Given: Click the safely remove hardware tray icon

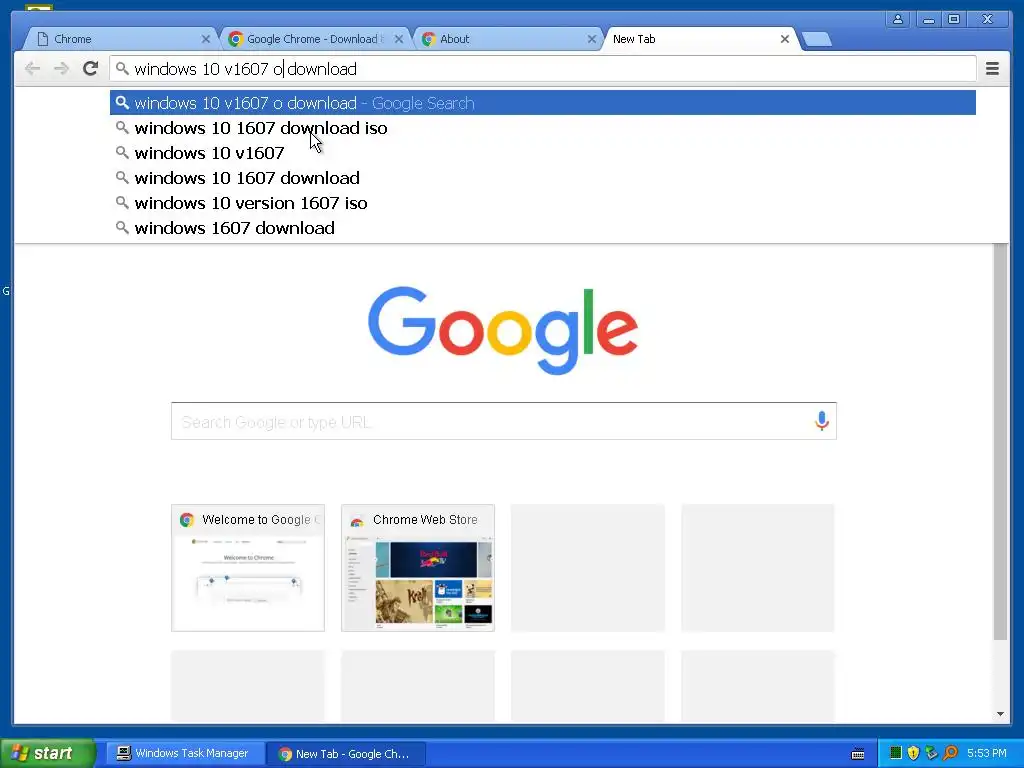Looking at the screenshot, I should pos(932,753).
